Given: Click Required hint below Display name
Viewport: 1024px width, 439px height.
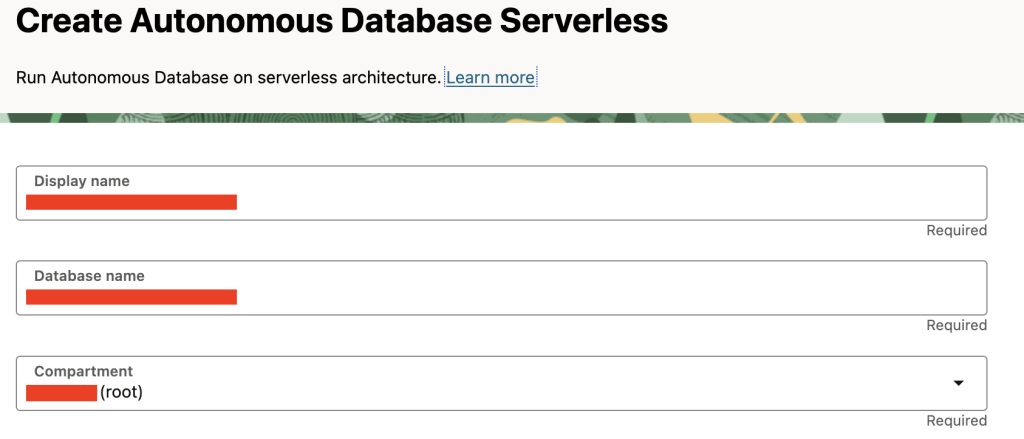Looking at the screenshot, I should (x=956, y=230).
